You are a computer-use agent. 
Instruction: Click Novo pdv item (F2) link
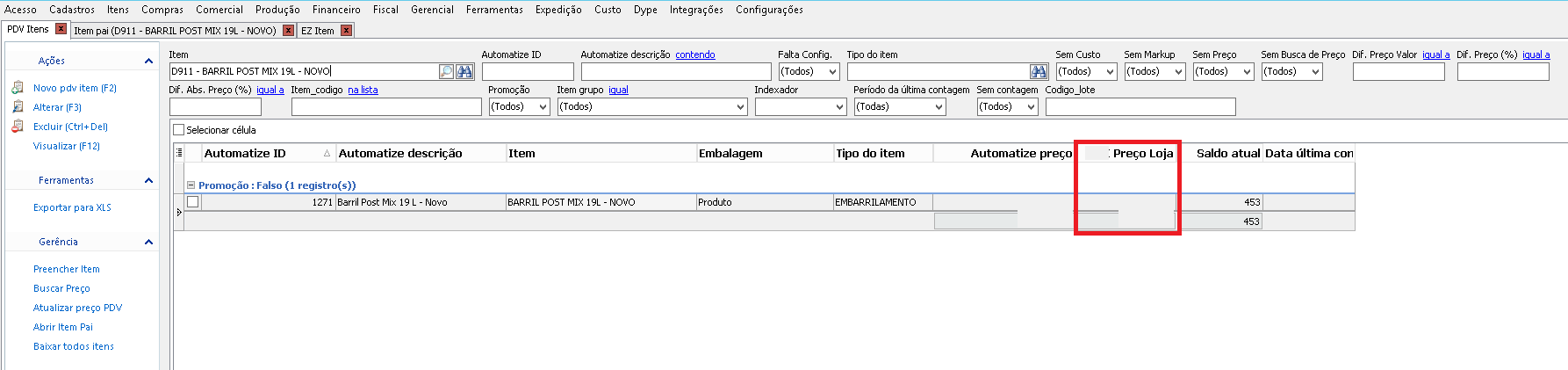75,88
